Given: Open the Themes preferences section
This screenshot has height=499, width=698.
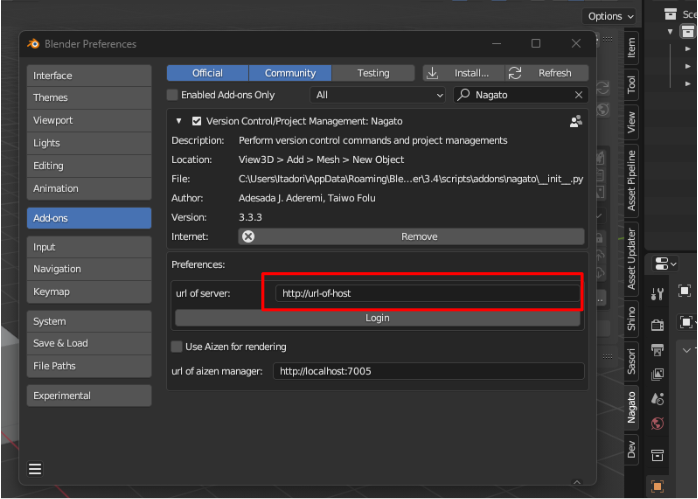Looking at the screenshot, I should point(89,97).
